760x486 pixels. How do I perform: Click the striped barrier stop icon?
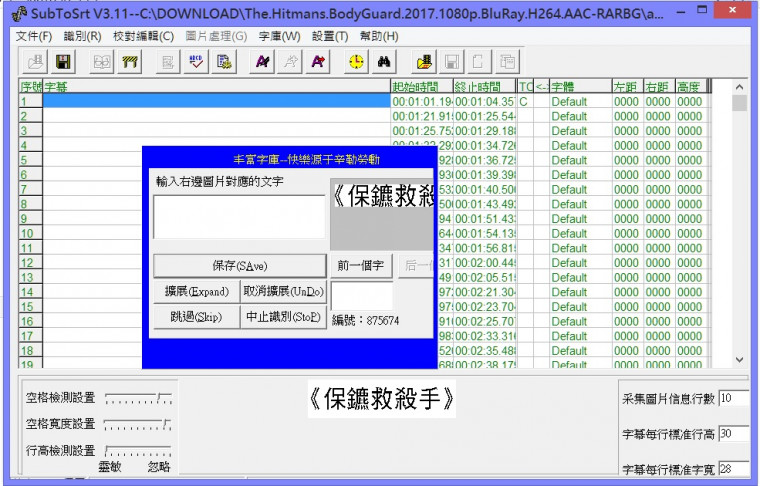click(130, 62)
